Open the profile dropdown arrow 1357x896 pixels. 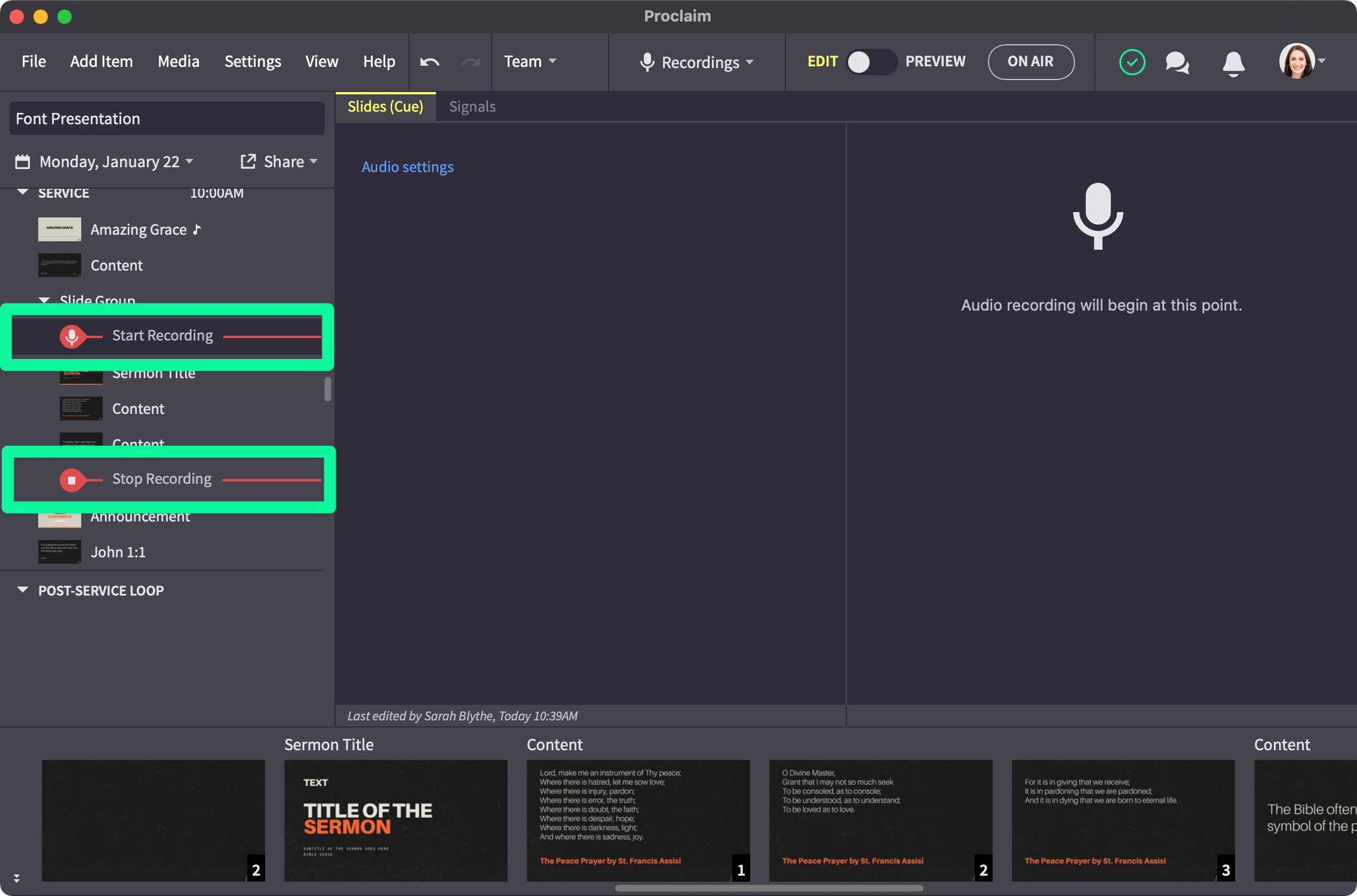click(1322, 61)
